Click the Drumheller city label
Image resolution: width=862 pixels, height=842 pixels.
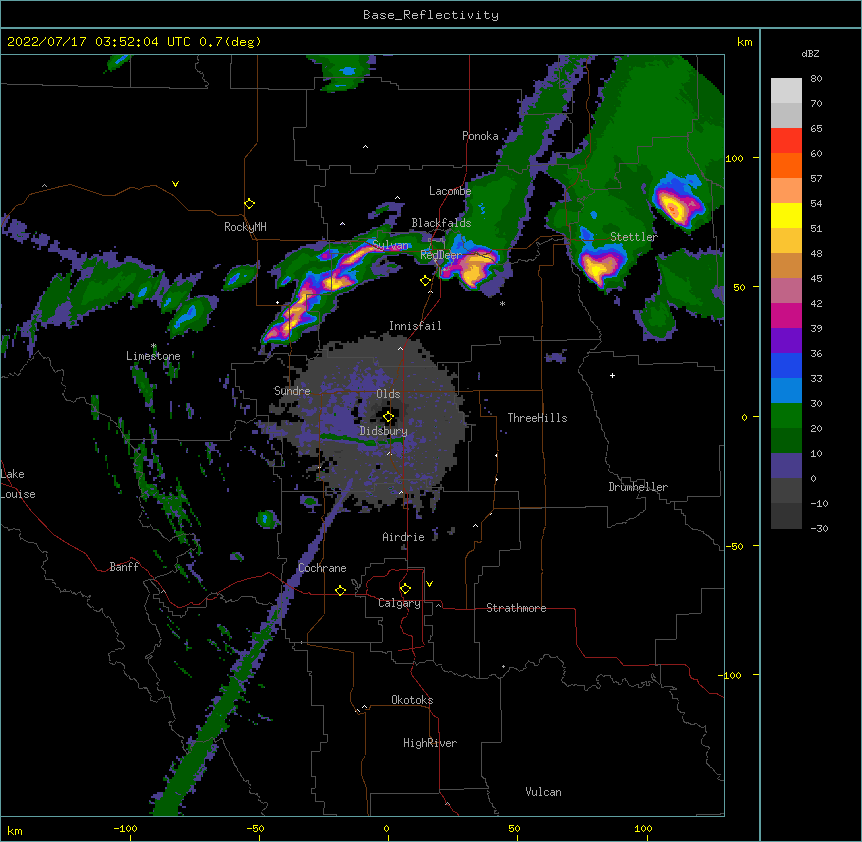[638, 487]
